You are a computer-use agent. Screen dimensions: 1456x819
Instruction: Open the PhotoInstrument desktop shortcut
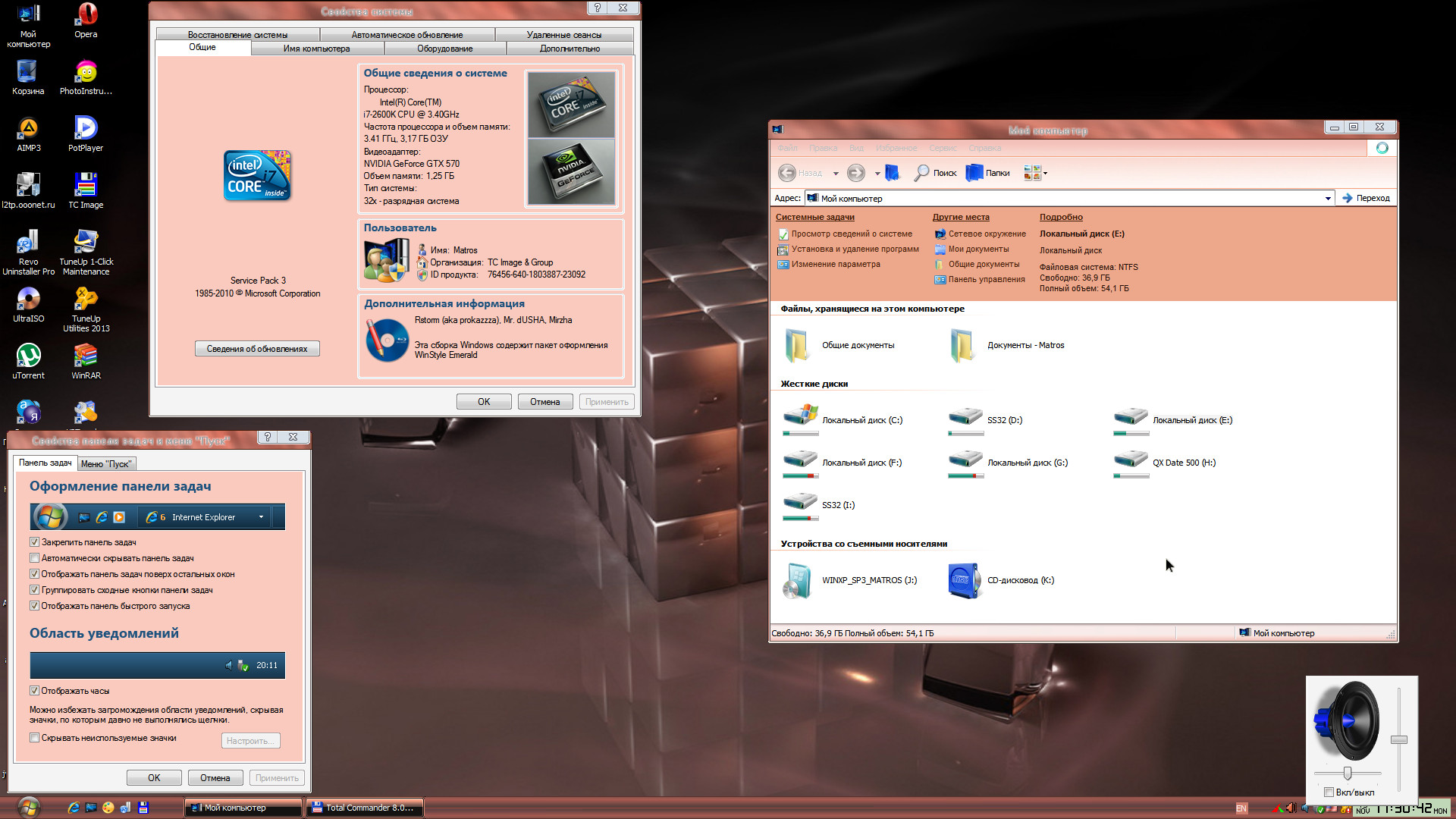pyautogui.click(x=86, y=77)
